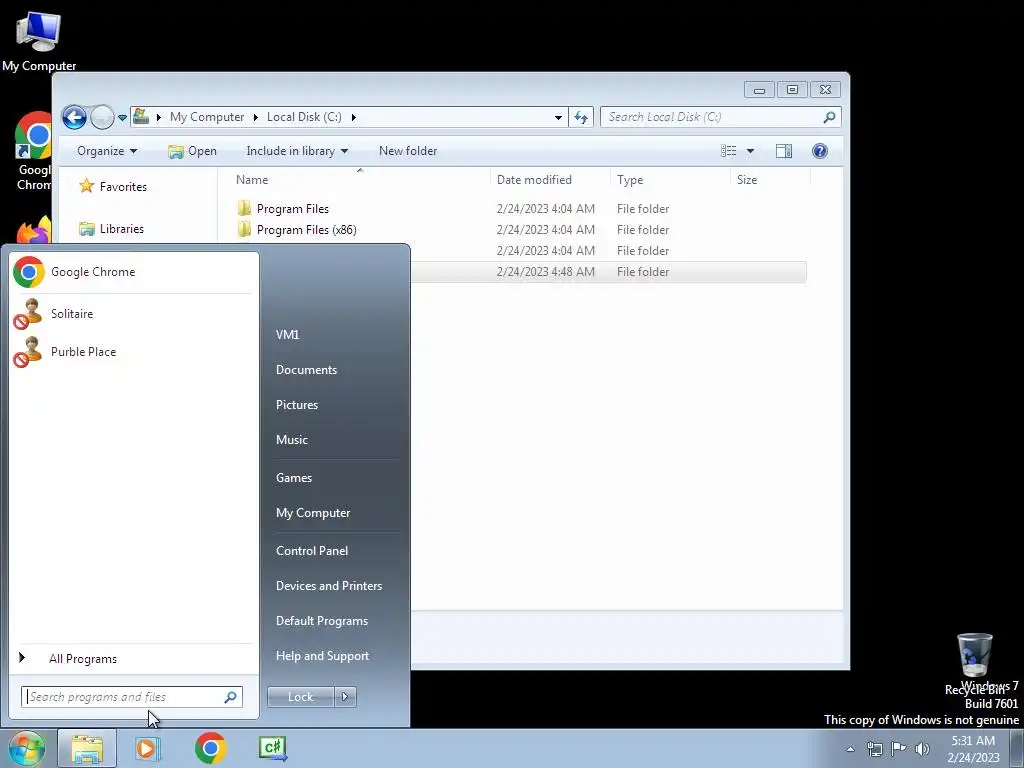Open Explorer help icon
The height and width of the screenshot is (768, 1024).
820,151
